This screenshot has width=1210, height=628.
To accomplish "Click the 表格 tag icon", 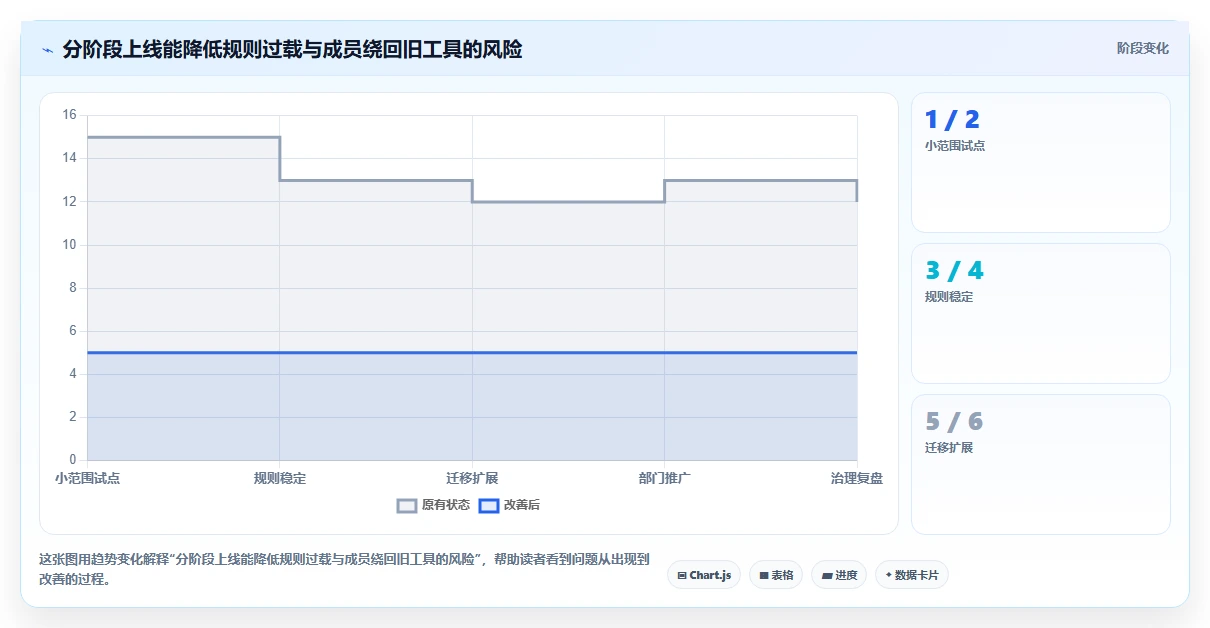I will 764,575.
